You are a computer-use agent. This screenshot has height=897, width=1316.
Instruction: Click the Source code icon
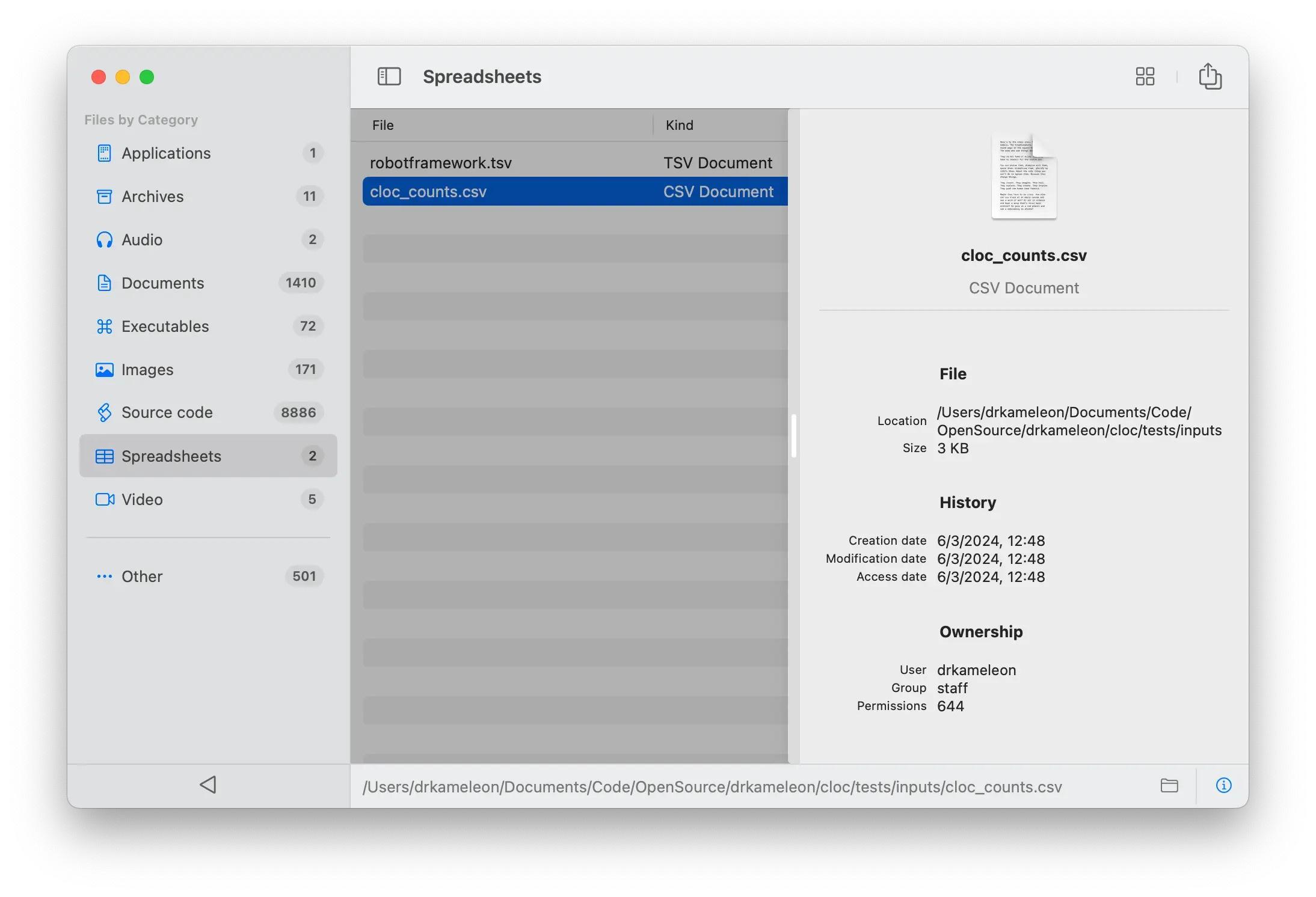[104, 412]
